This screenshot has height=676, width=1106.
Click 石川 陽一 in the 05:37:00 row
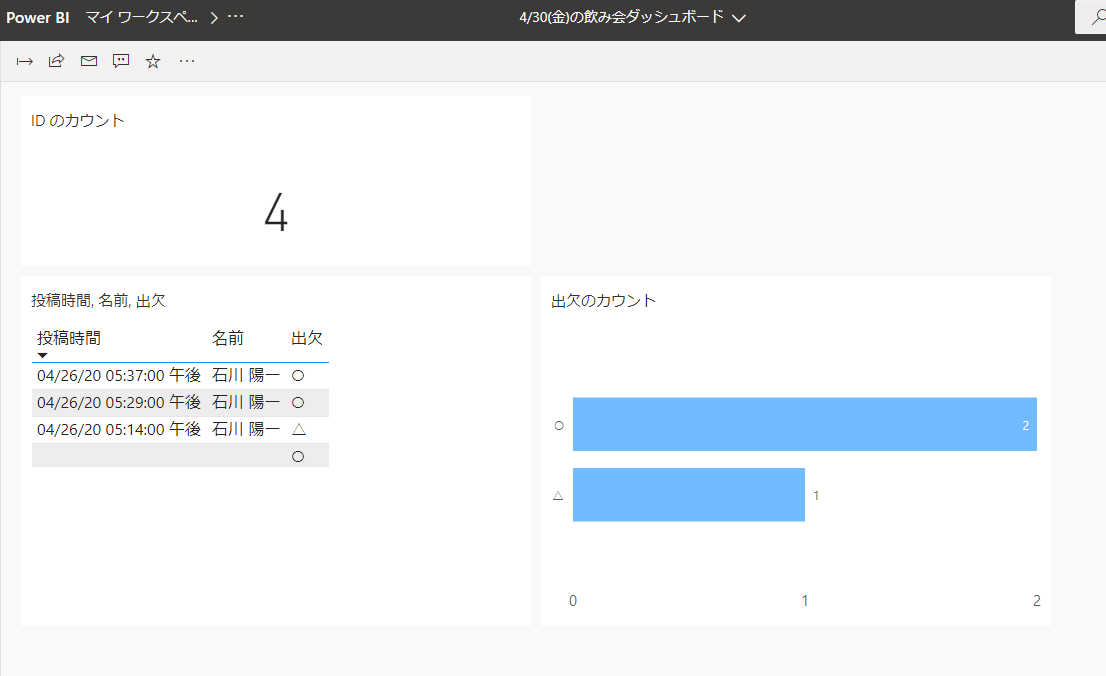point(246,375)
